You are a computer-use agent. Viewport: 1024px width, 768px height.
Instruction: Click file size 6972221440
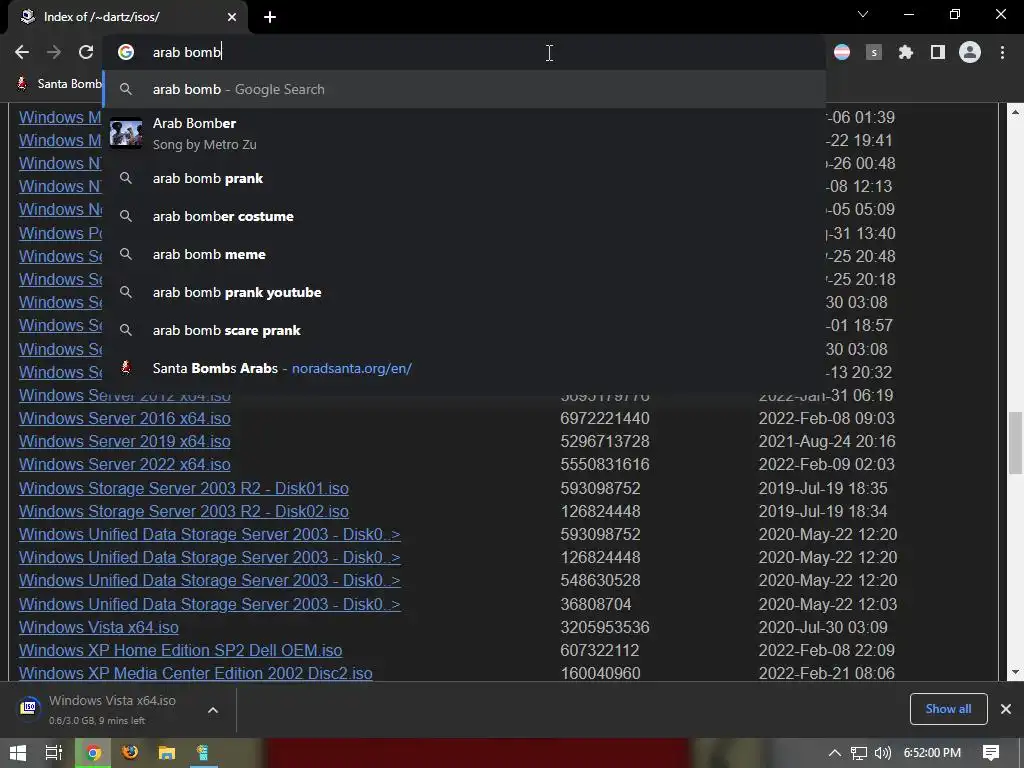[x=605, y=418]
